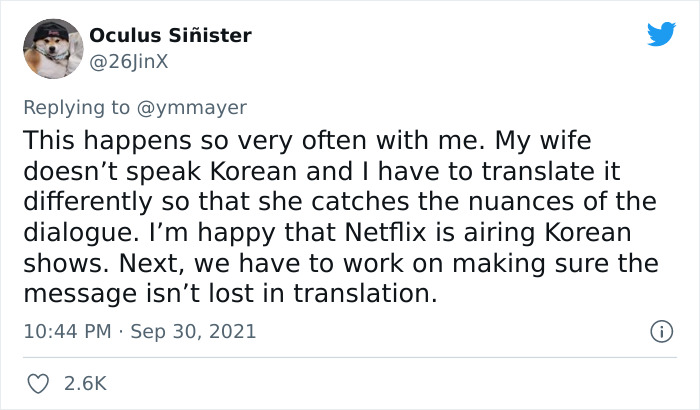Image resolution: width=700 pixels, height=410 pixels.
Task: Open the Shiba dog profile avatar
Action: [x=50, y=49]
